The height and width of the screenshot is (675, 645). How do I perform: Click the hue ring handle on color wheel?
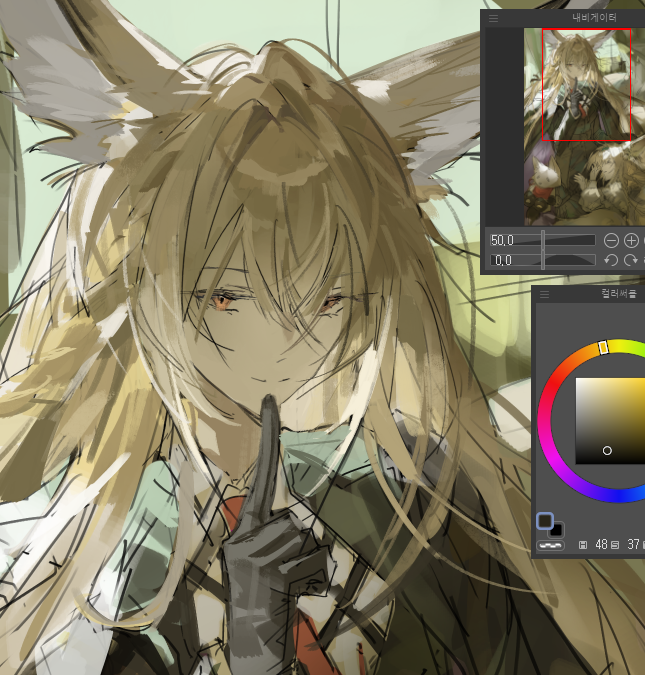[604, 347]
